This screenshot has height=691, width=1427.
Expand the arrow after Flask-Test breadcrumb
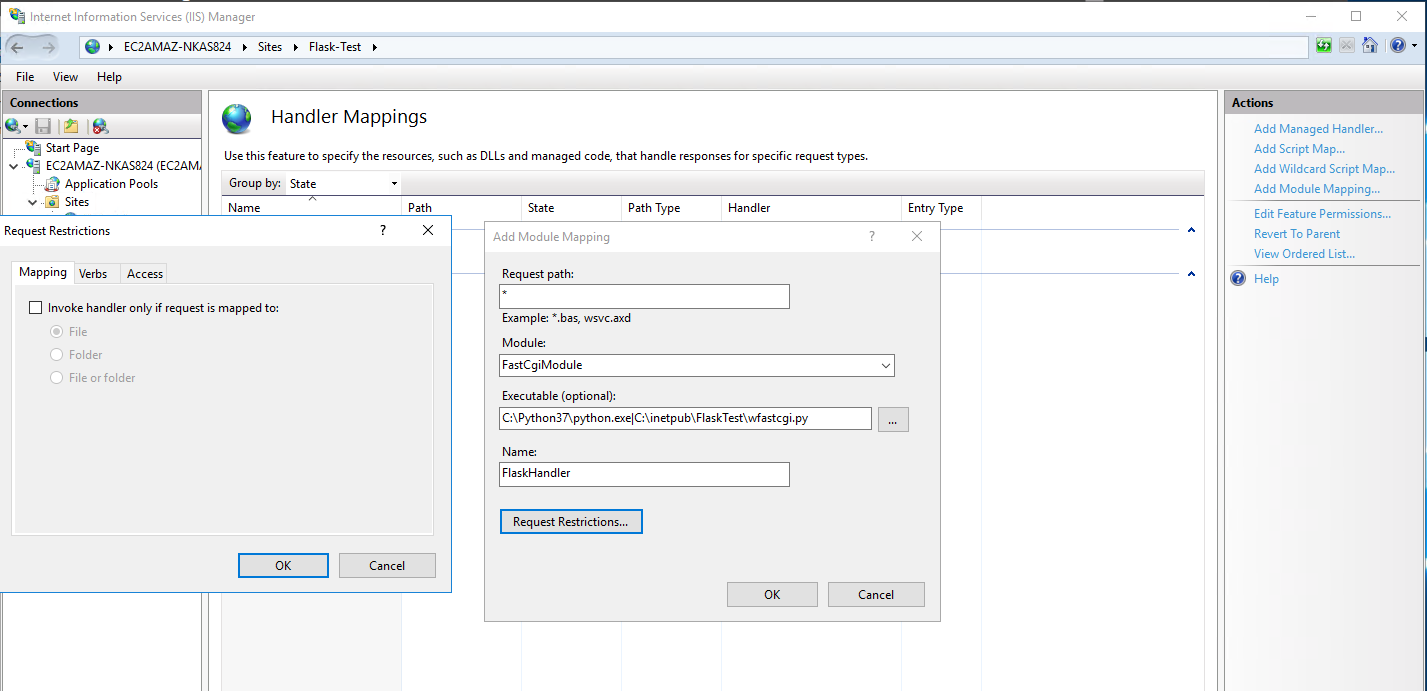pos(375,47)
